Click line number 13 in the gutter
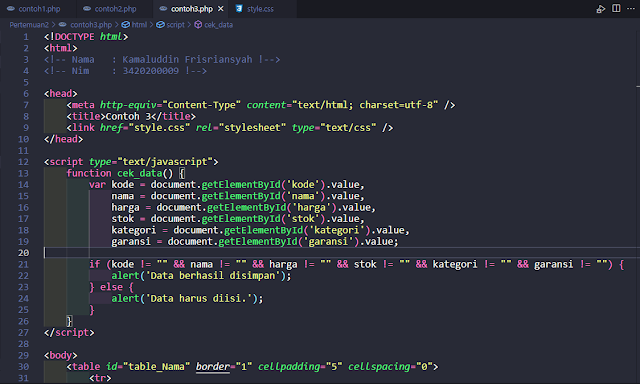 pyautogui.click(x=23, y=173)
